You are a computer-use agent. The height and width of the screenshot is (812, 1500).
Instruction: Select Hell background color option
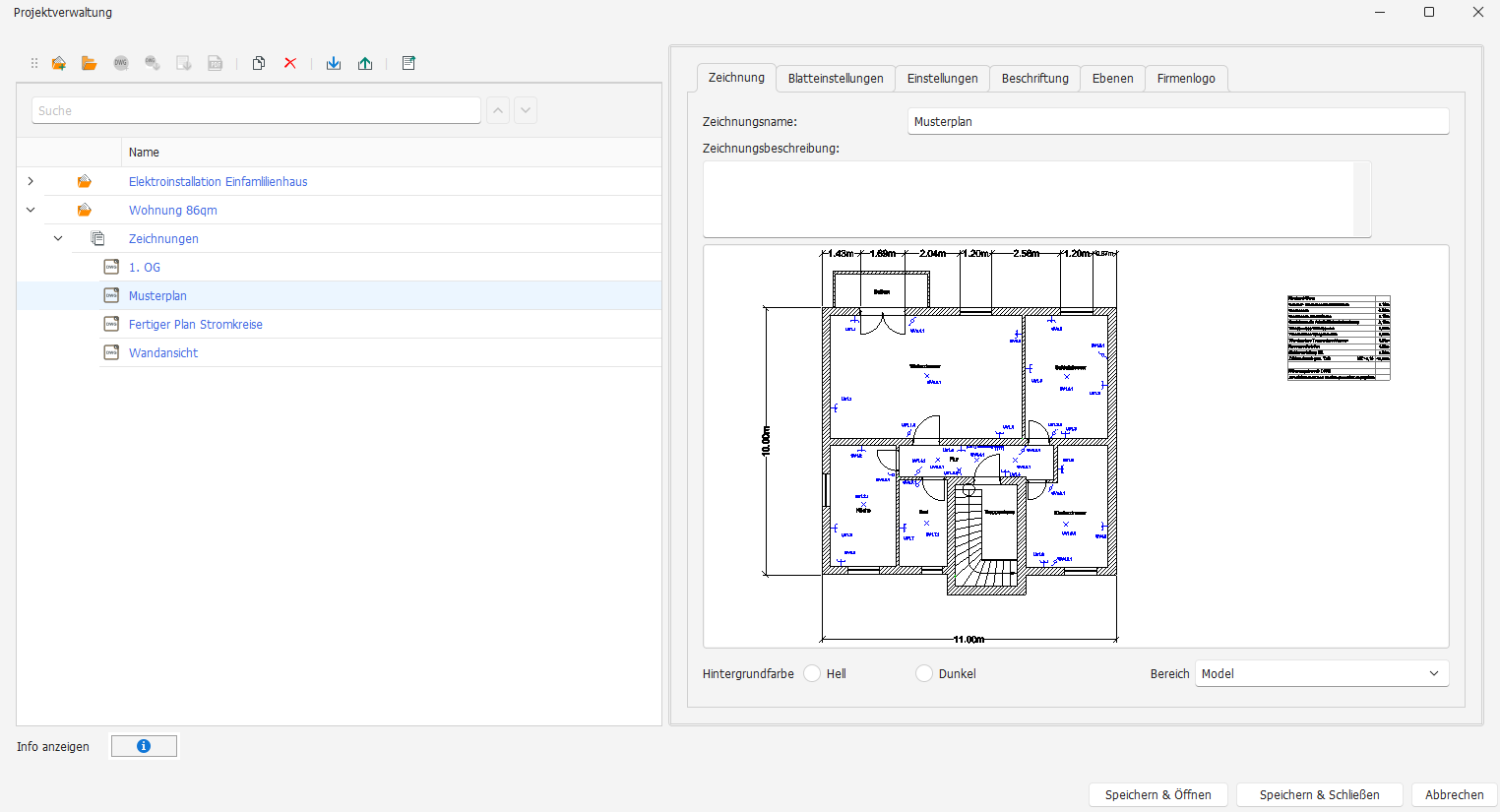pyautogui.click(x=812, y=673)
